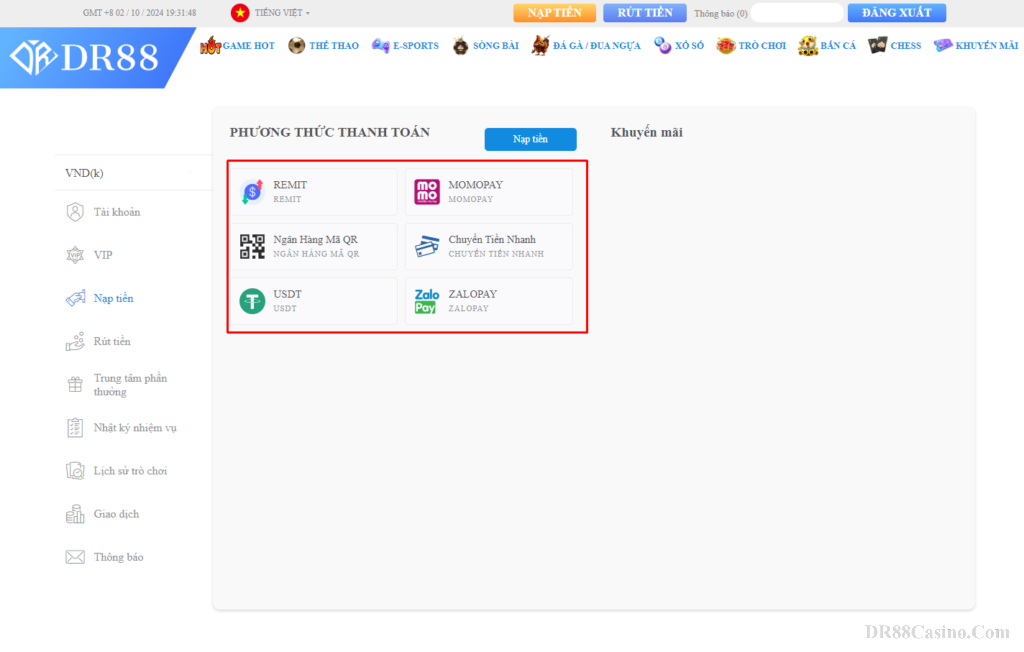1024x652 pixels.
Task: Click the DR88 logo
Action: click(x=85, y=57)
